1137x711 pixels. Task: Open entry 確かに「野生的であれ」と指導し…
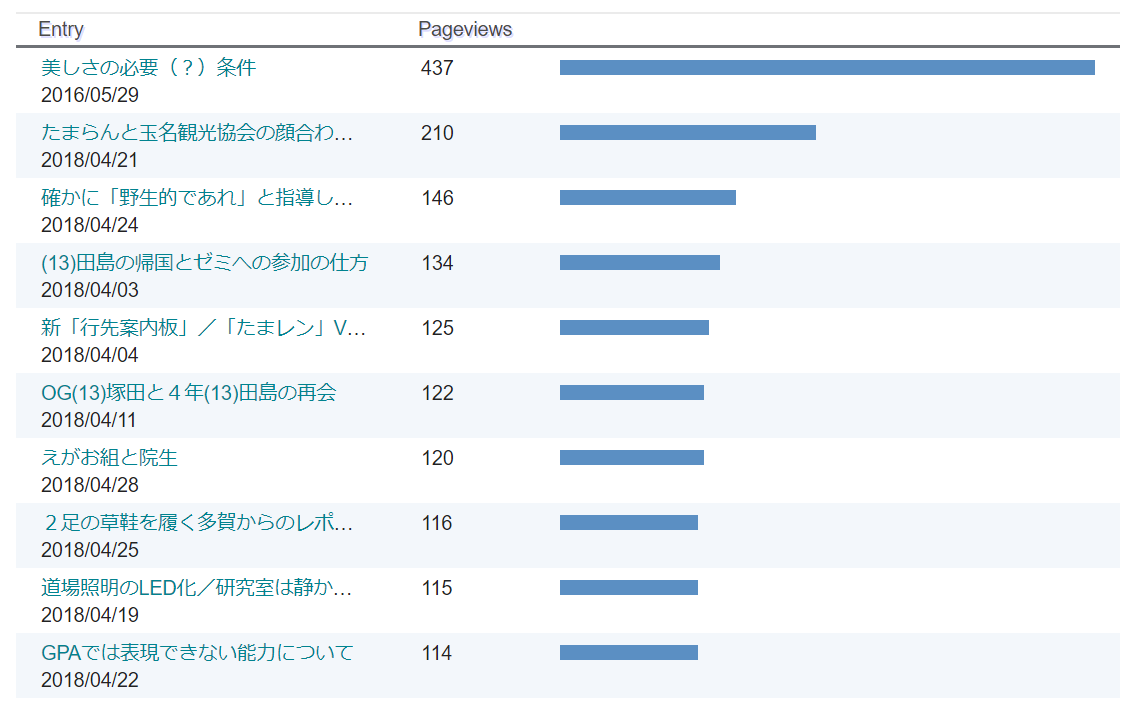pos(197,197)
